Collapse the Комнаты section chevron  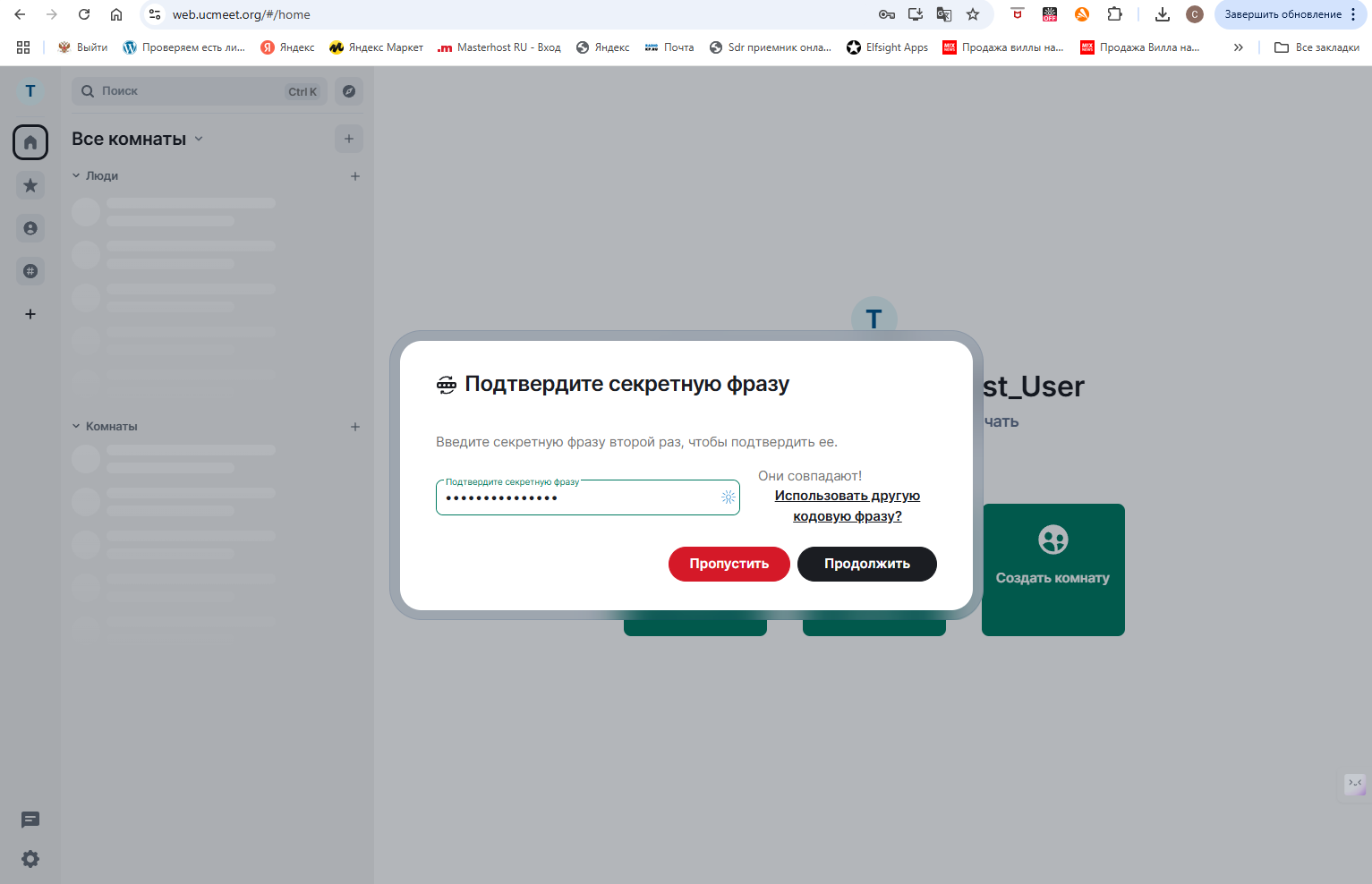(x=75, y=426)
